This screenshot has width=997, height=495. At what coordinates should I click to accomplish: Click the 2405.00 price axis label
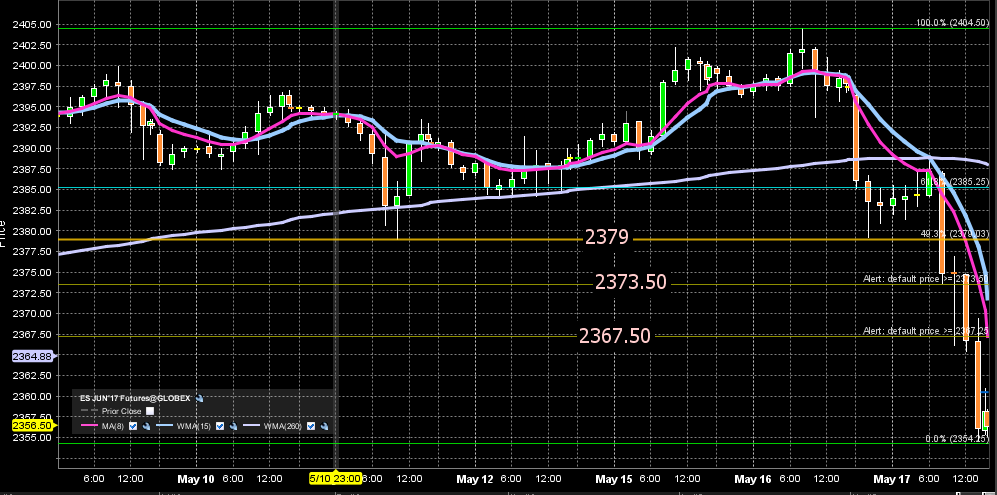32,24
